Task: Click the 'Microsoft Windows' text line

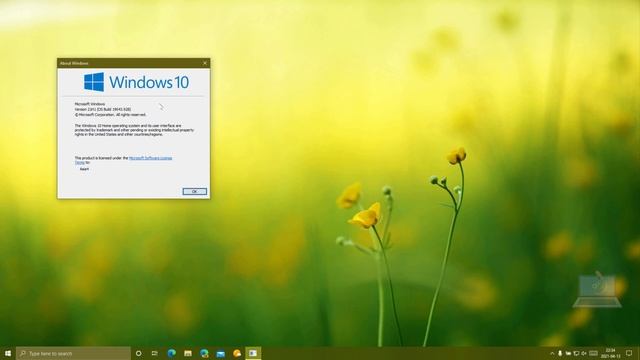Action: [90, 104]
